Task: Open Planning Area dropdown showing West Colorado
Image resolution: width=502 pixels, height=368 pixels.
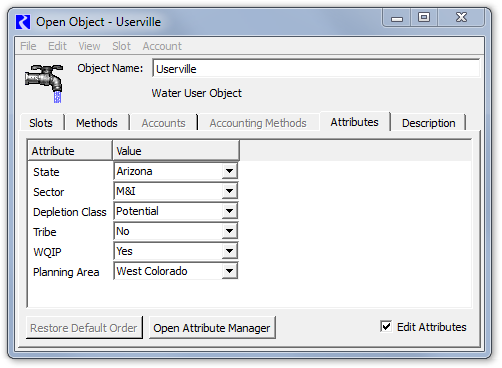Action: click(229, 271)
